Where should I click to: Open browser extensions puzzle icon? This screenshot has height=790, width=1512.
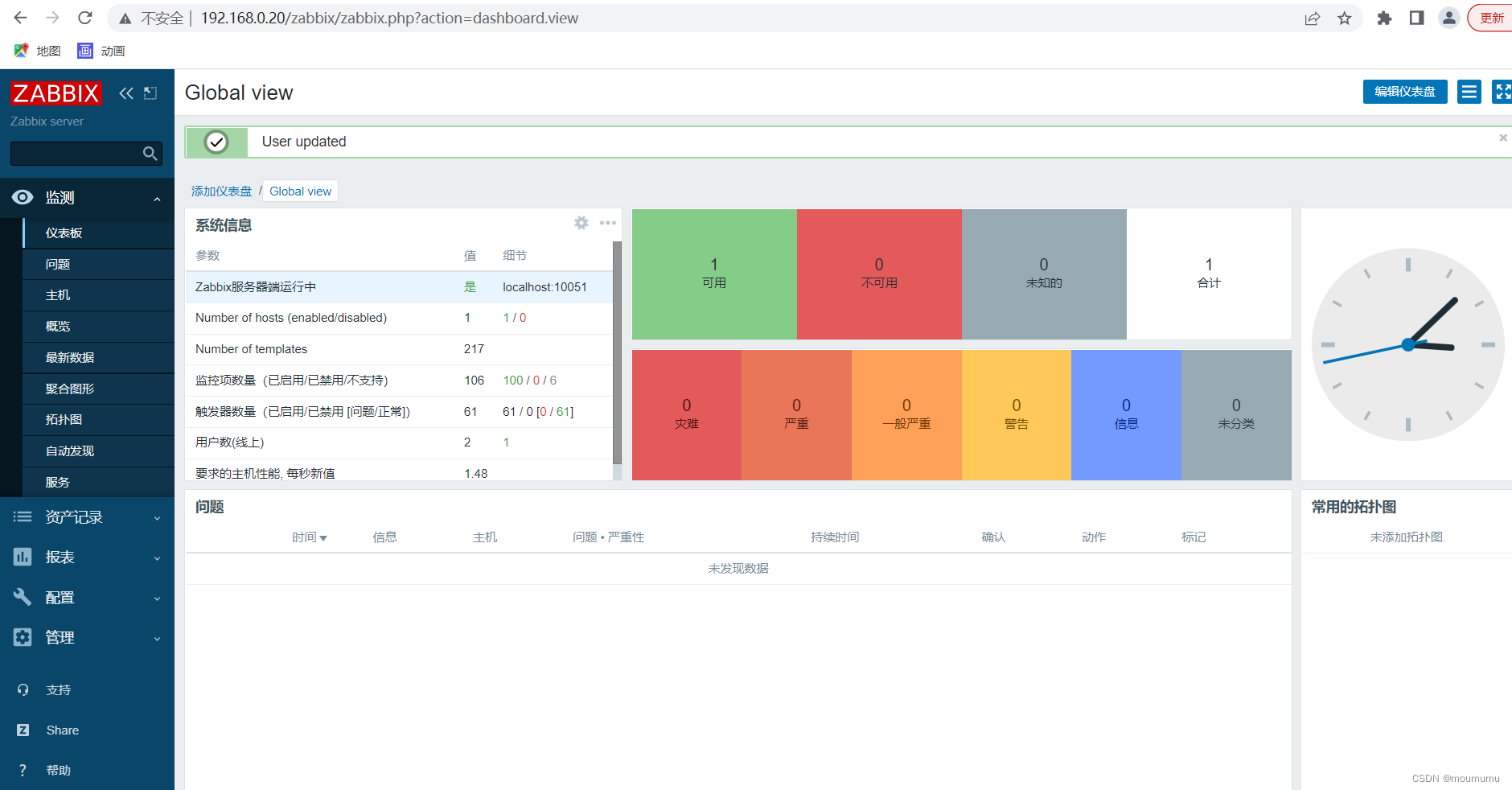[x=1384, y=18]
